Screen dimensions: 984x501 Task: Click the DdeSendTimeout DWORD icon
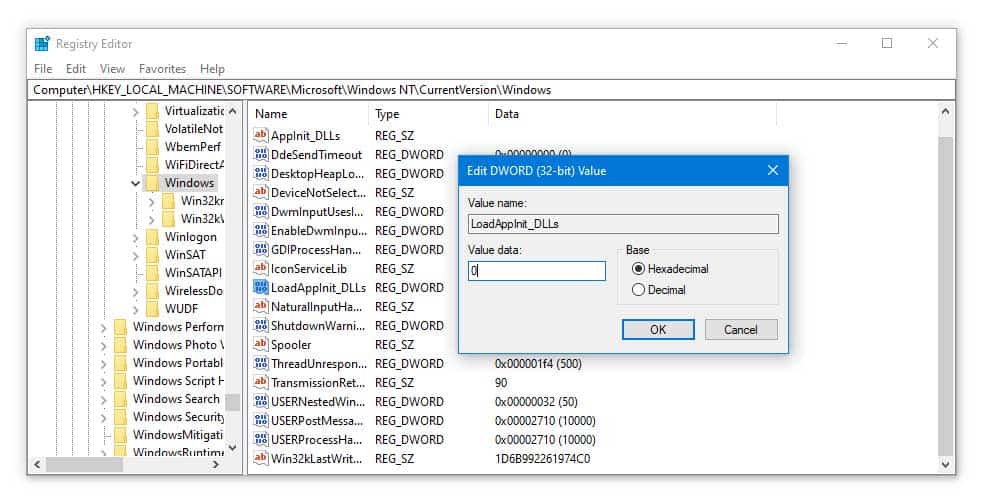tap(260, 154)
